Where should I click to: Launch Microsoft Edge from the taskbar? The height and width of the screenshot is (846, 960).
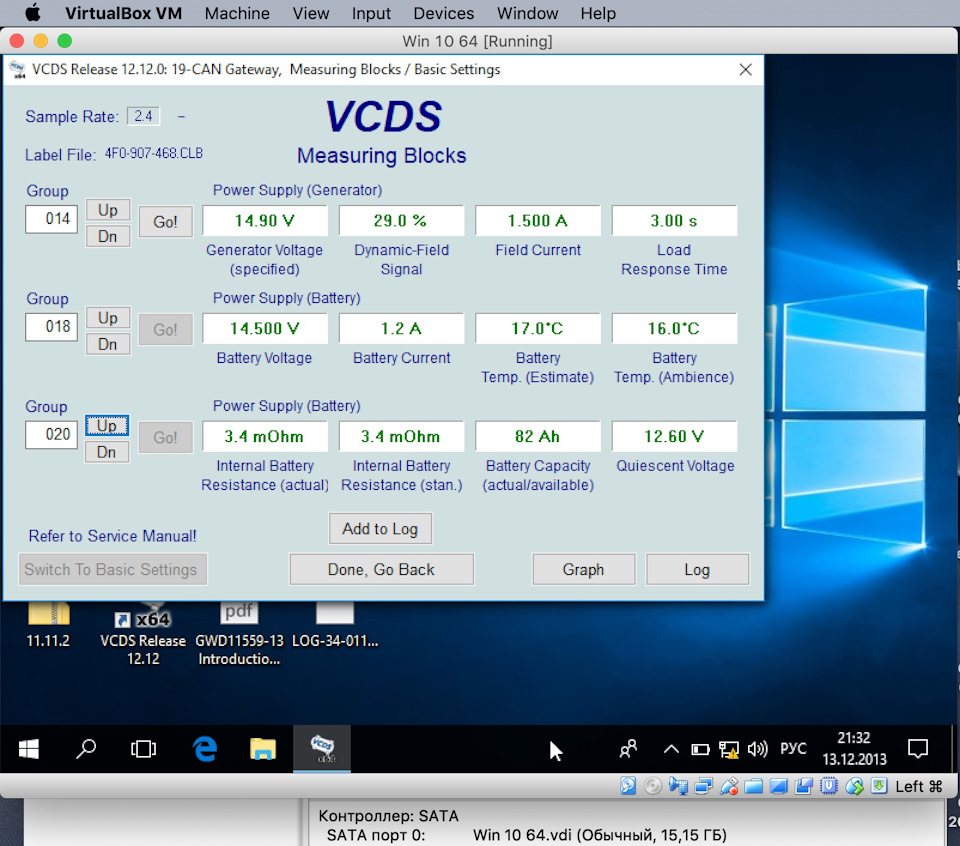click(204, 749)
